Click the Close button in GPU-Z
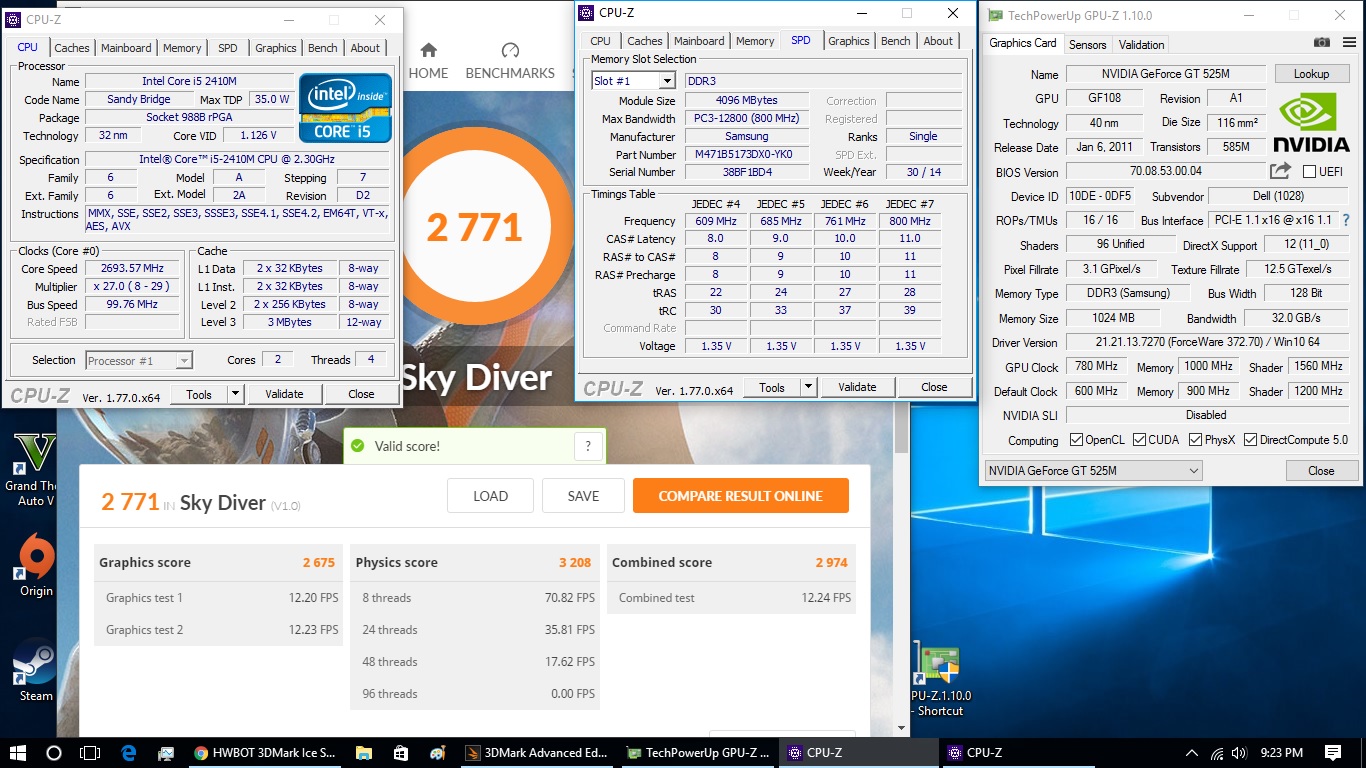 (1321, 471)
